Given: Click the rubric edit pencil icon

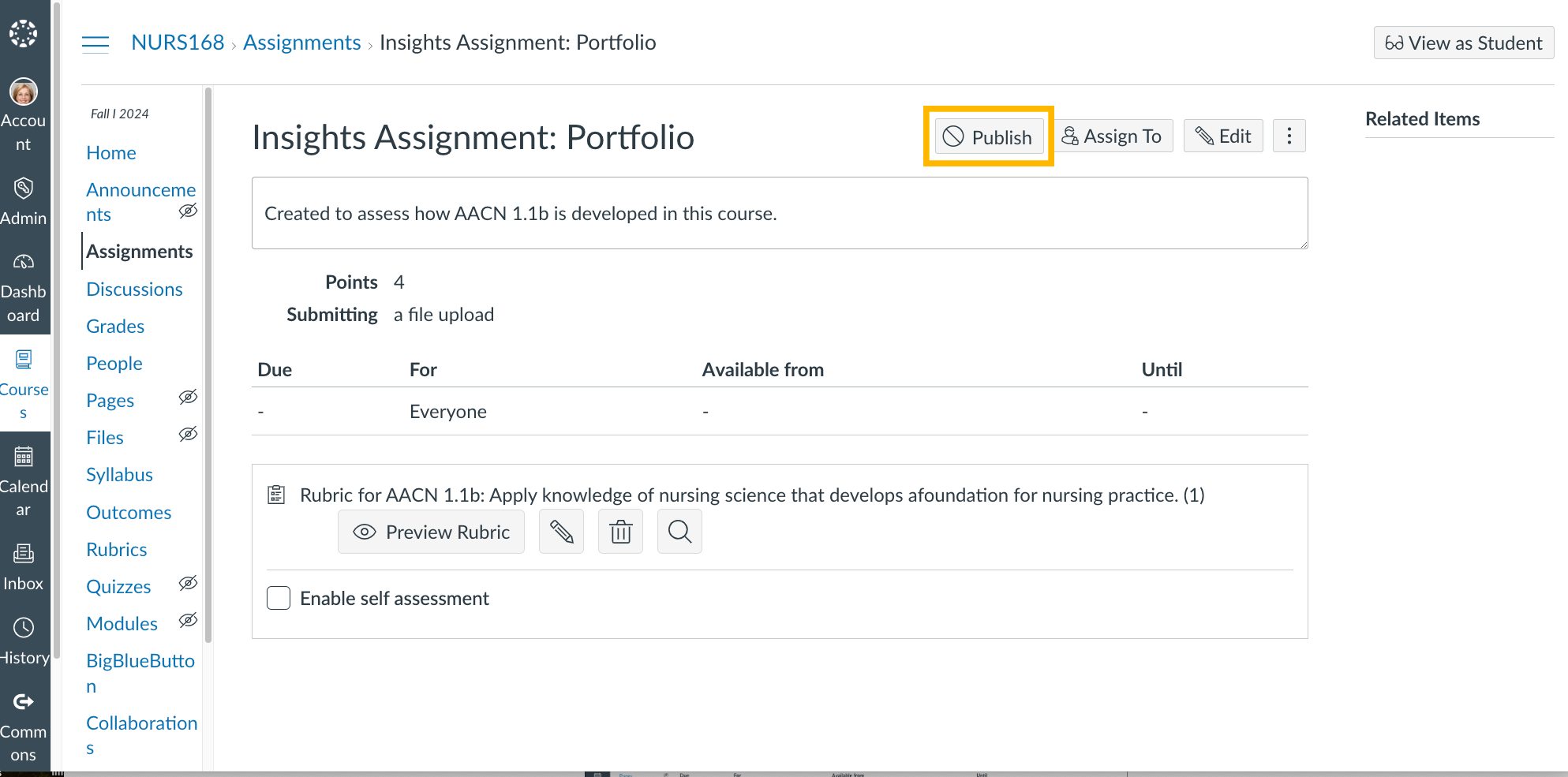Looking at the screenshot, I should pos(561,532).
